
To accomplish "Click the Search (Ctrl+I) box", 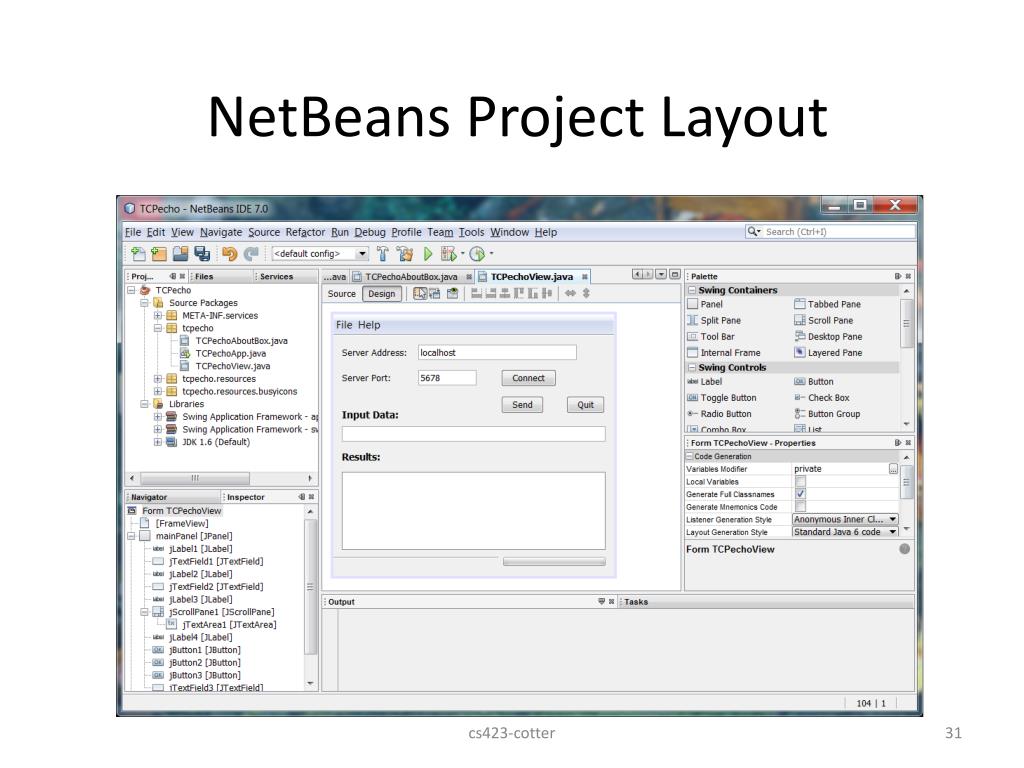I will (x=830, y=232).
